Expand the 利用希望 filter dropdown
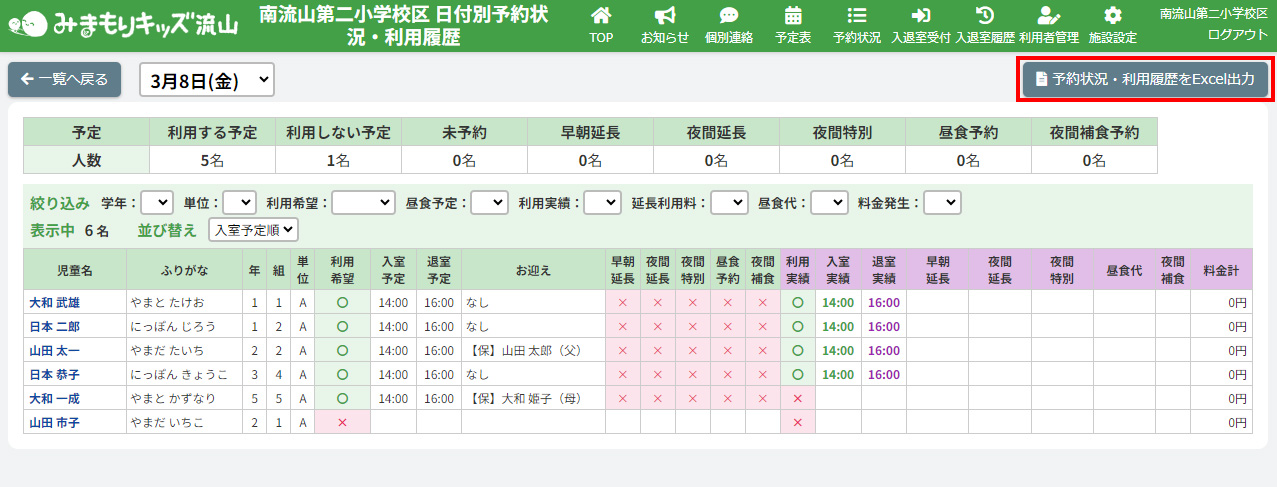The image size is (1277, 487). point(363,203)
